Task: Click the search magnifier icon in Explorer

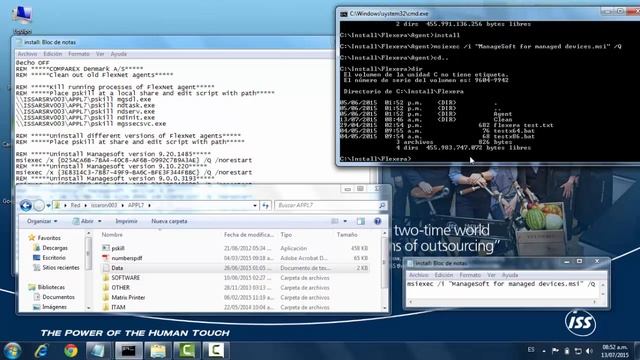Action: (382, 205)
